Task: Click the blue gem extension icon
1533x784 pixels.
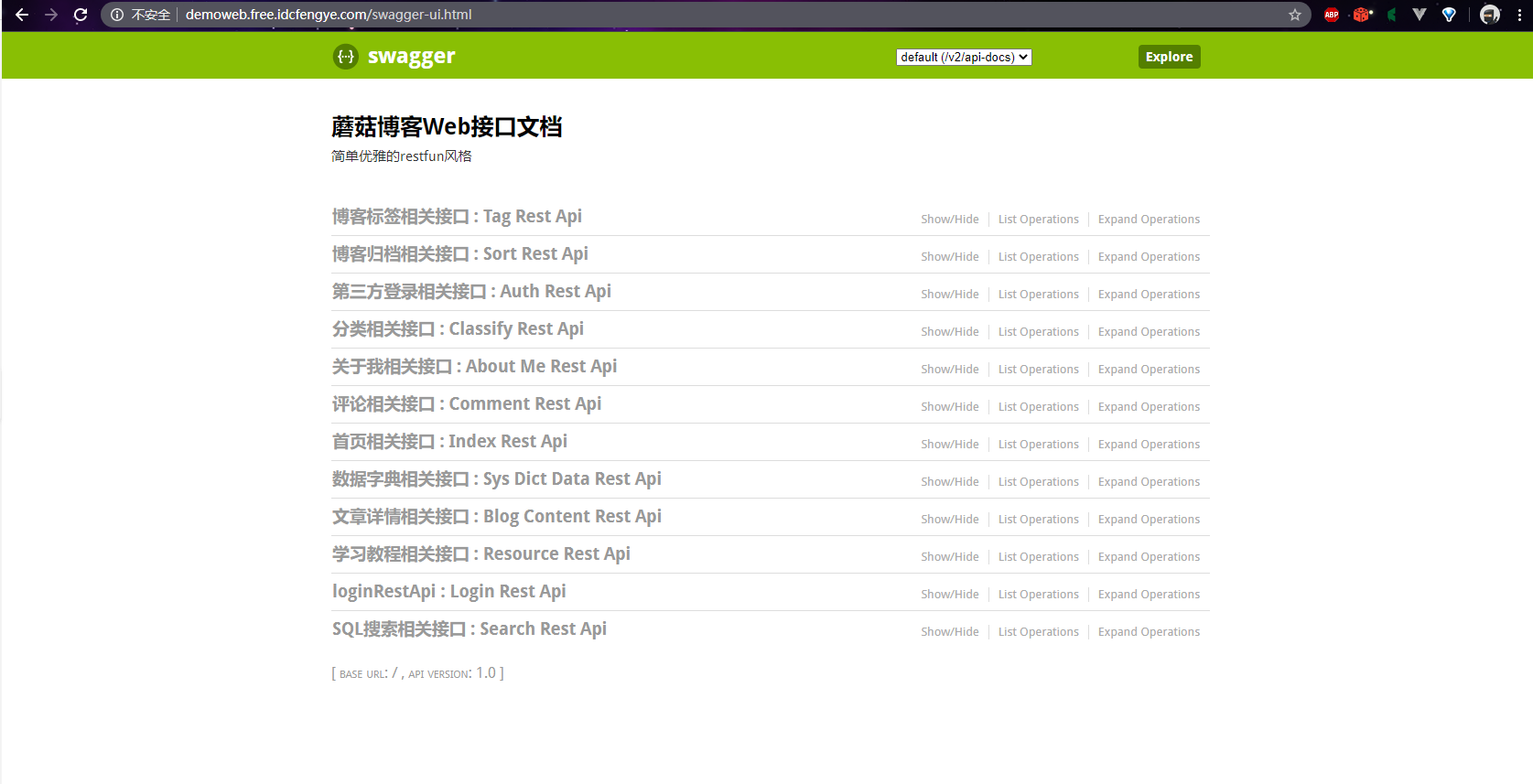Action: (1449, 15)
